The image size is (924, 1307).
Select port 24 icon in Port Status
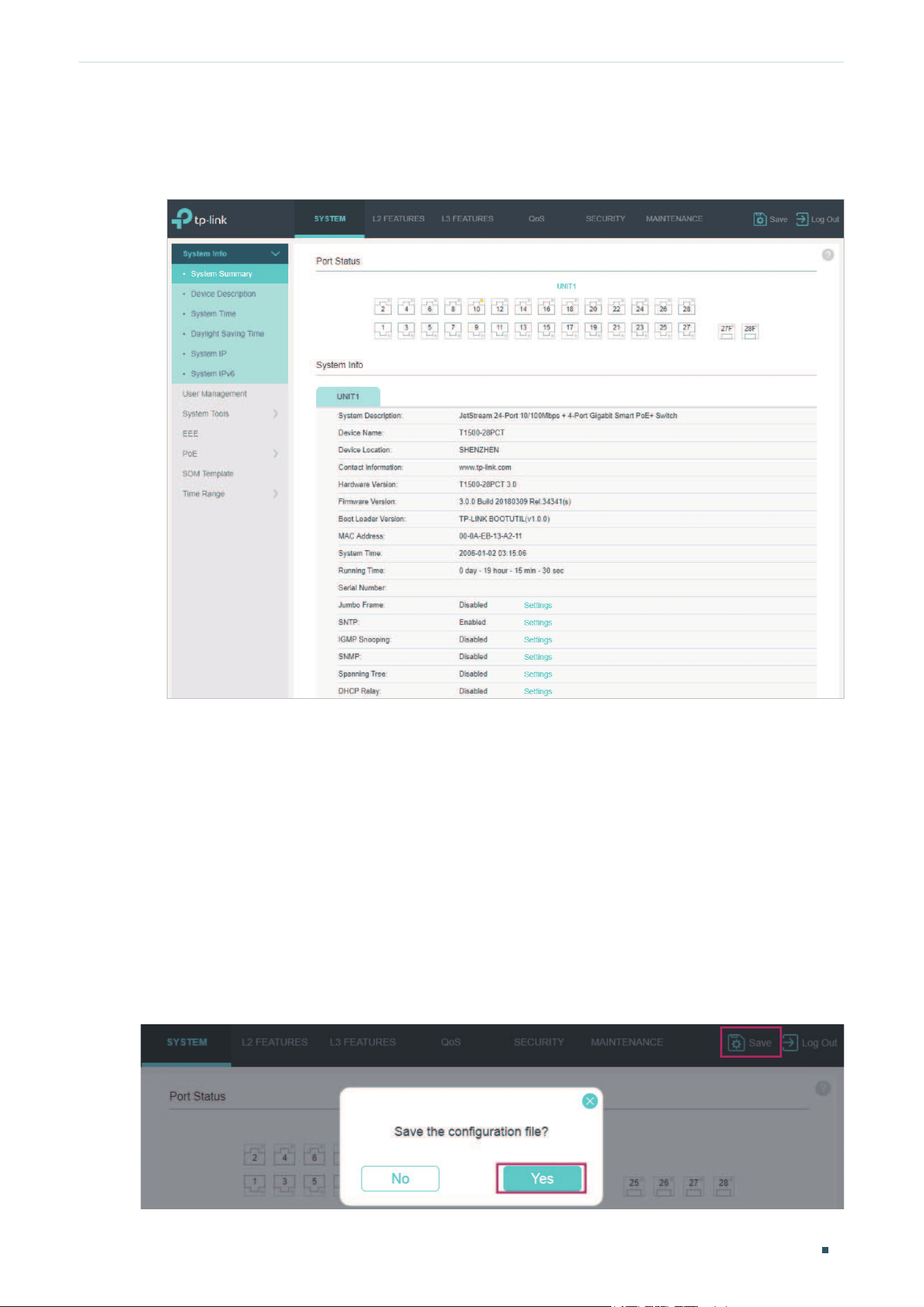(640, 307)
